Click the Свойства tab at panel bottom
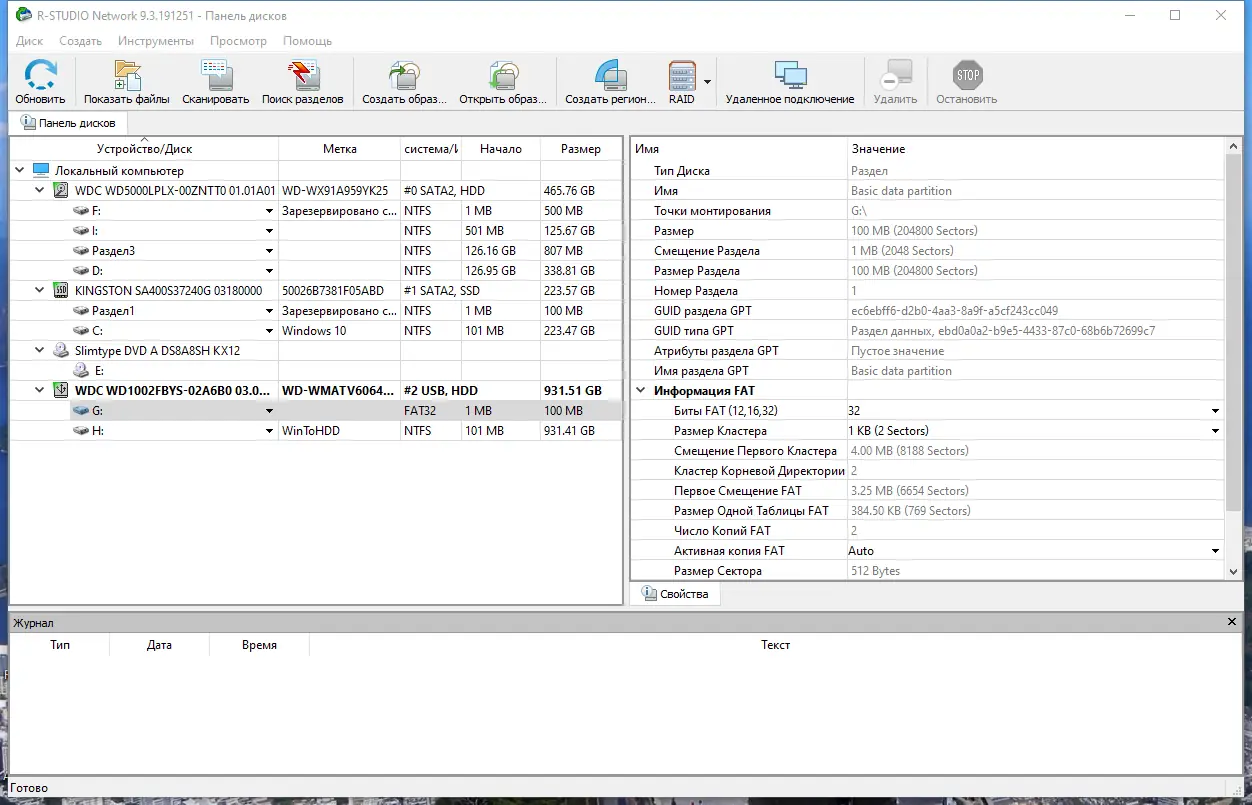This screenshot has width=1252, height=805. coord(676,593)
